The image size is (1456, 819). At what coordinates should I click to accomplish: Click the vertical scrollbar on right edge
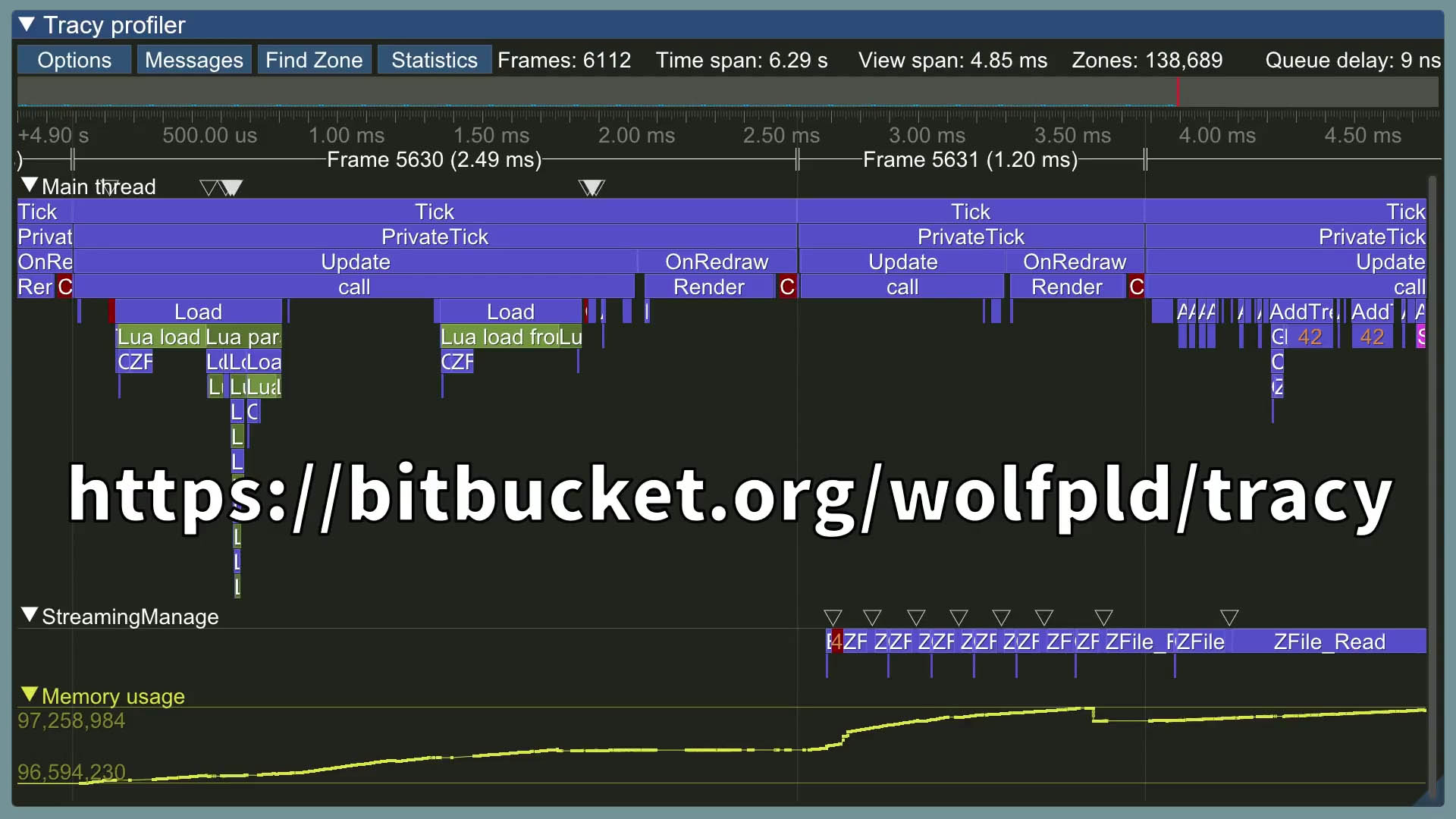[x=1432, y=485]
